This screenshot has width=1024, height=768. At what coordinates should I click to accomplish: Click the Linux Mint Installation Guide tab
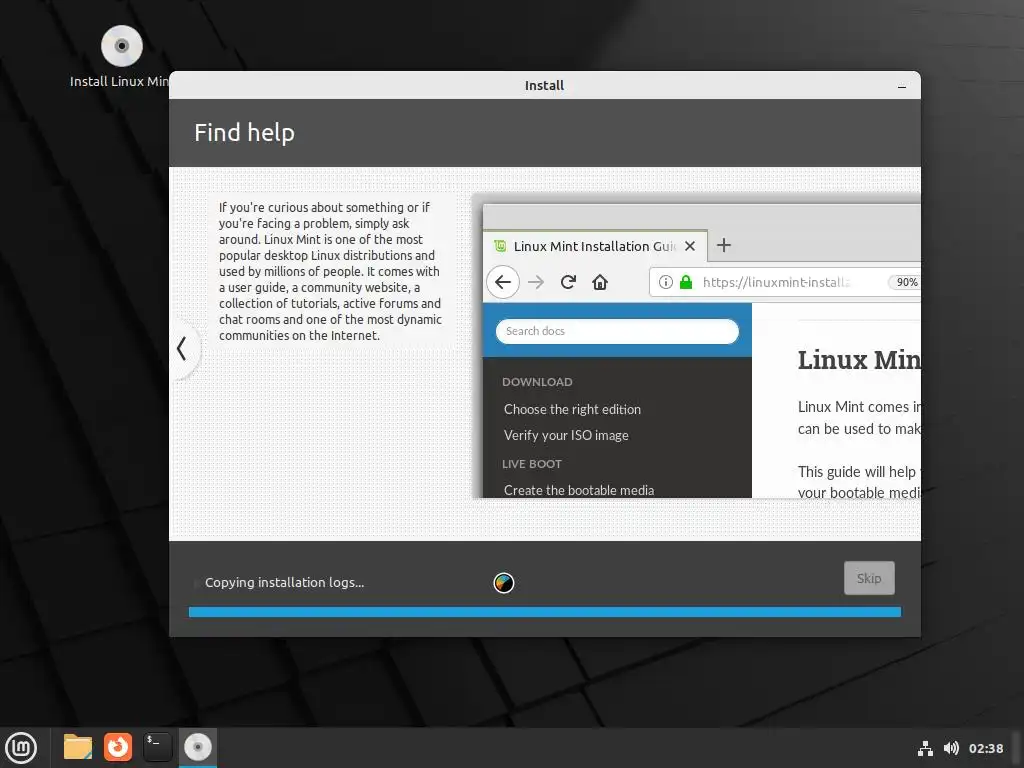pos(593,246)
